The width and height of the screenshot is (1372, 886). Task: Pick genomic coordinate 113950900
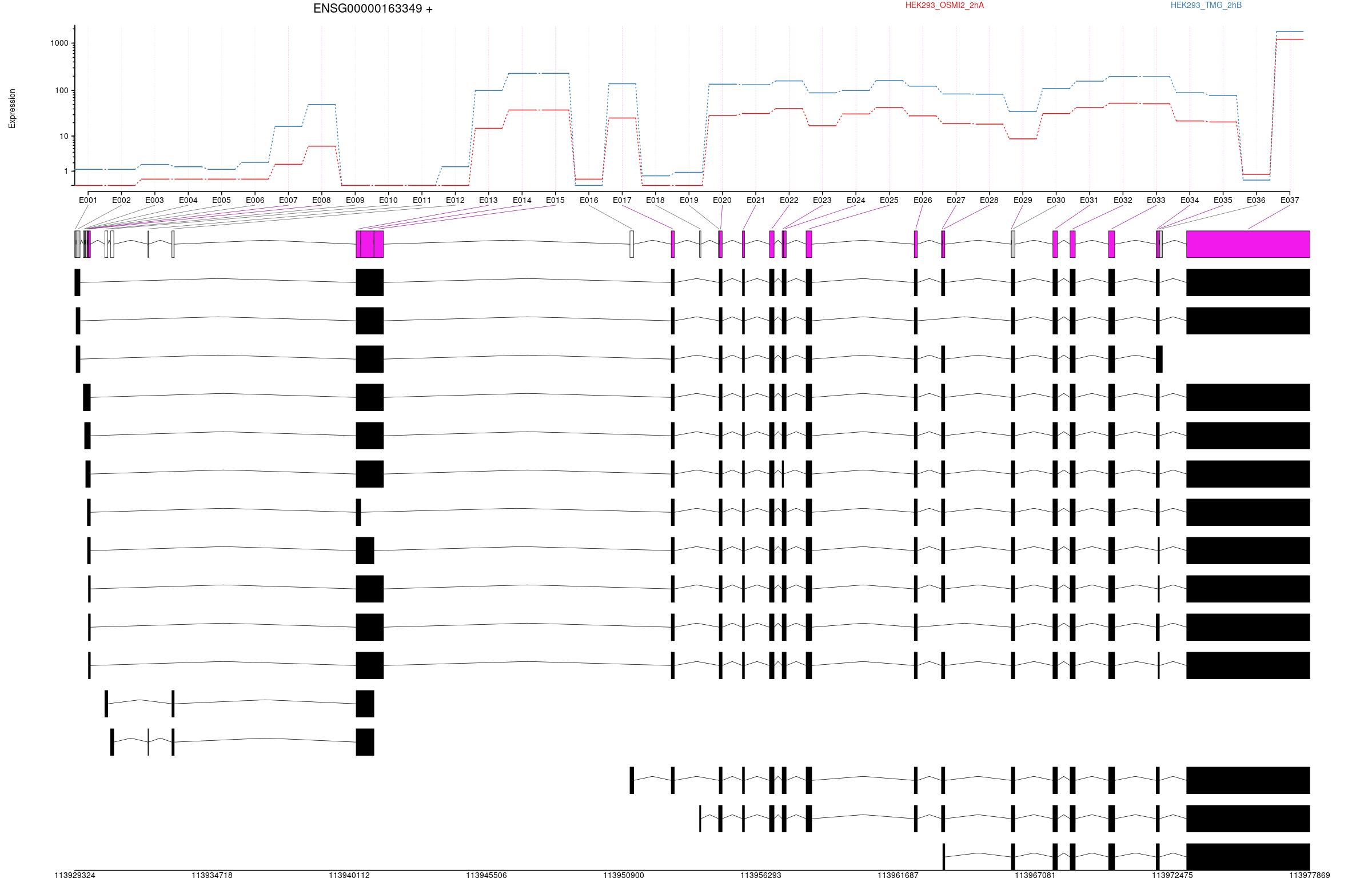pos(624,875)
